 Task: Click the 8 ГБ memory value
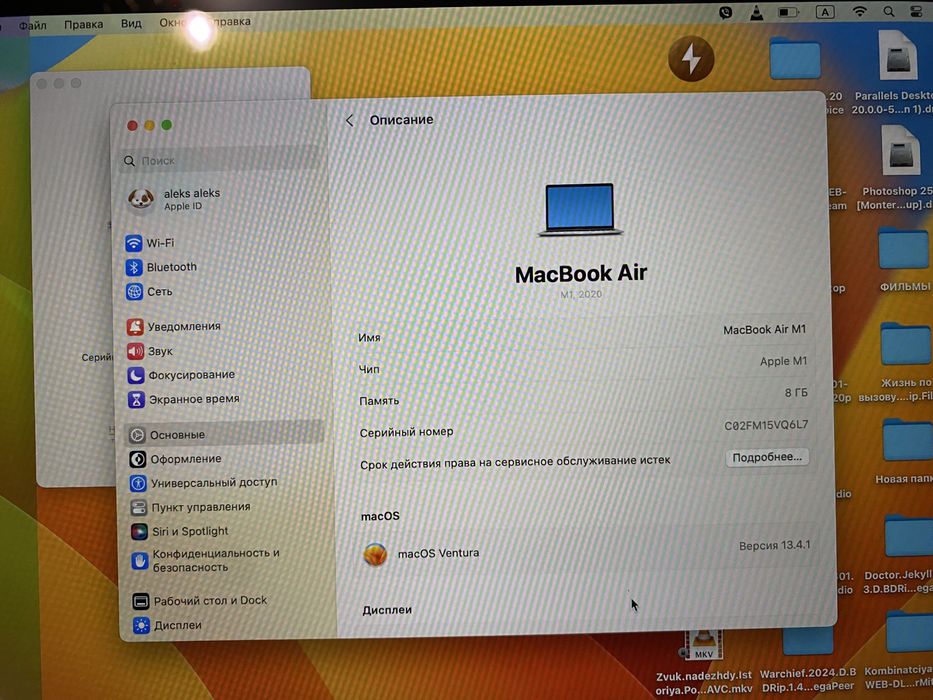coord(796,393)
